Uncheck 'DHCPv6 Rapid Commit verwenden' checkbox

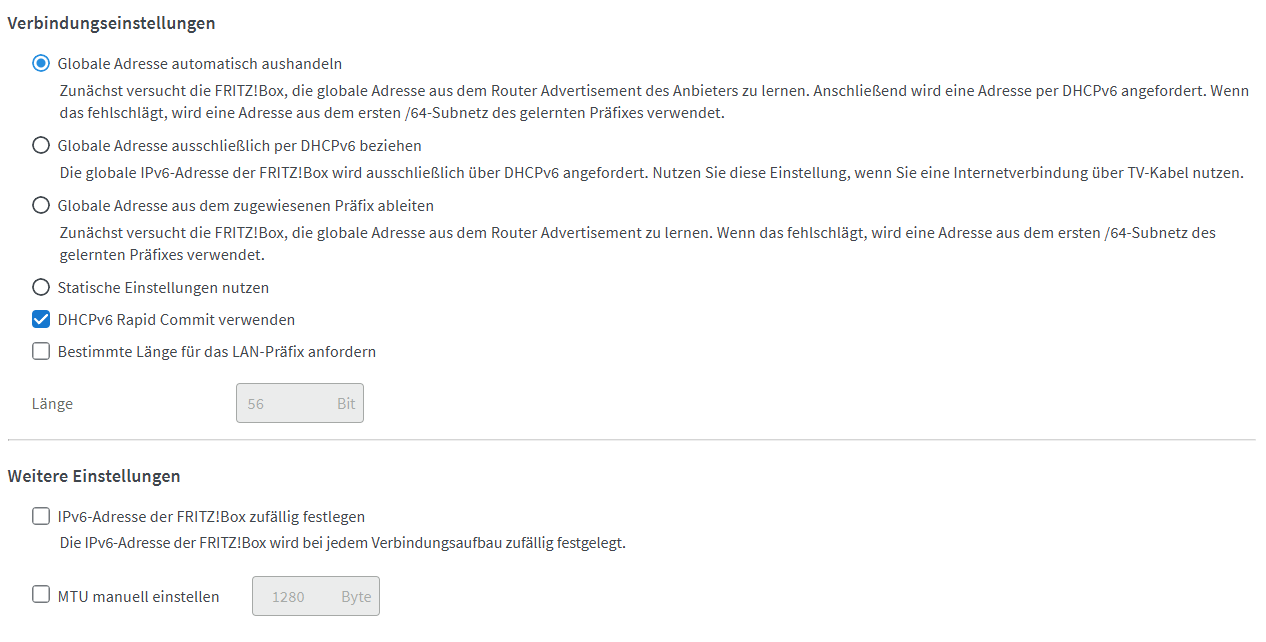point(41,319)
